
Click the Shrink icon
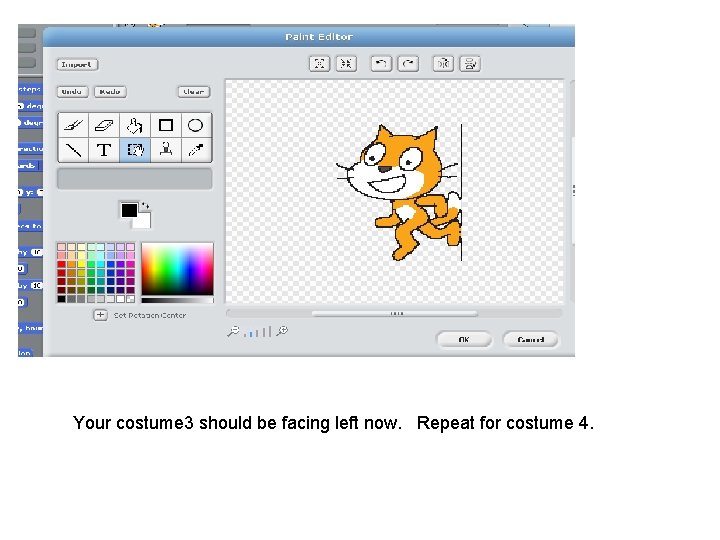point(346,63)
